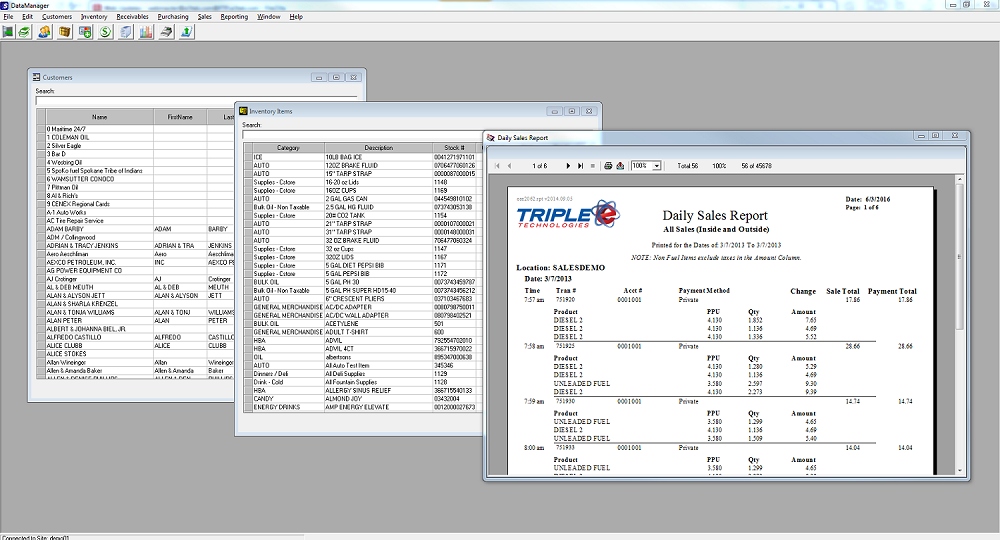This screenshot has height=540, width=1000.
Task: Open the Purchasing menu
Action: [x=173, y=17]
